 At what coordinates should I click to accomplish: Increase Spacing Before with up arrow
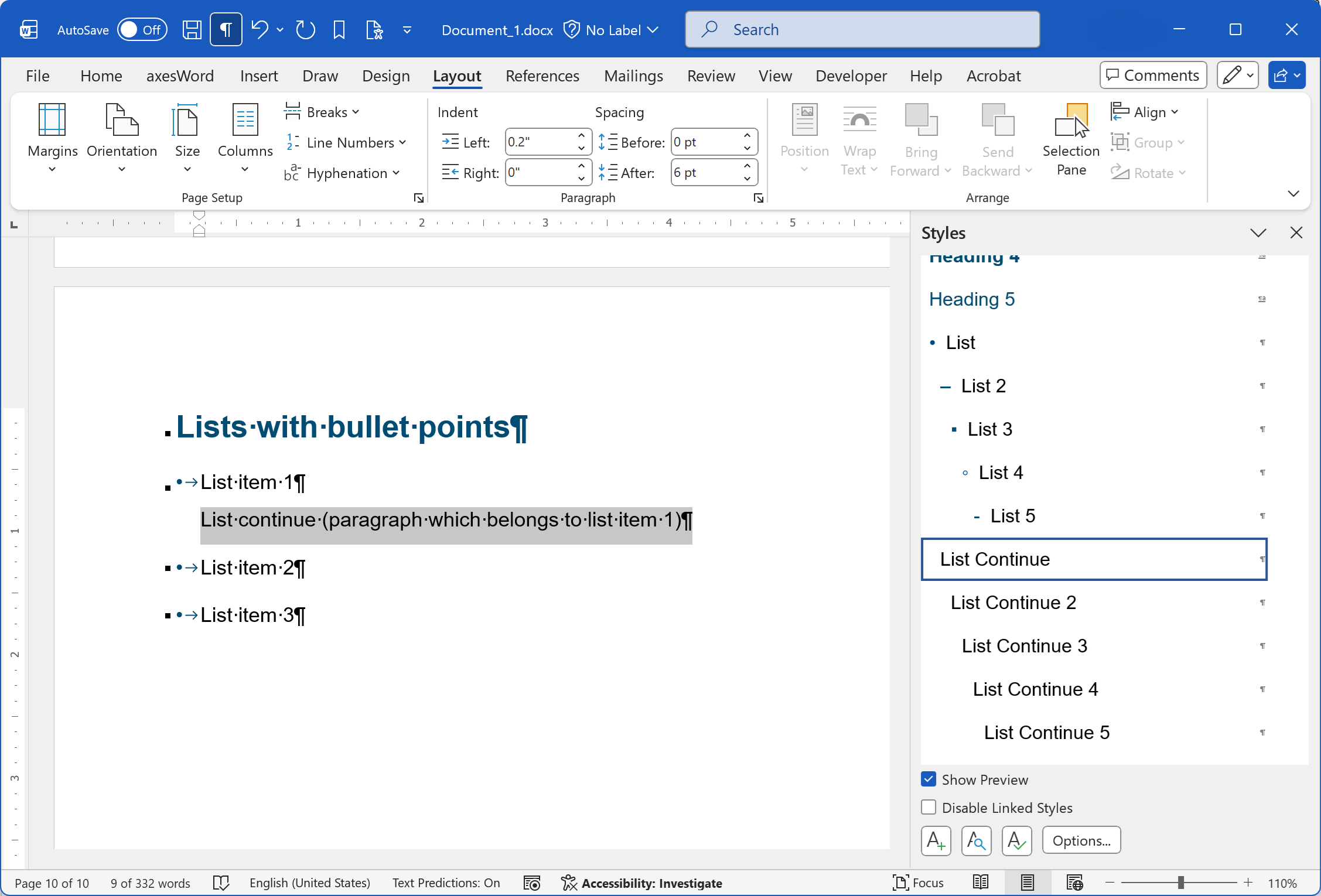[x=747, y=136]
